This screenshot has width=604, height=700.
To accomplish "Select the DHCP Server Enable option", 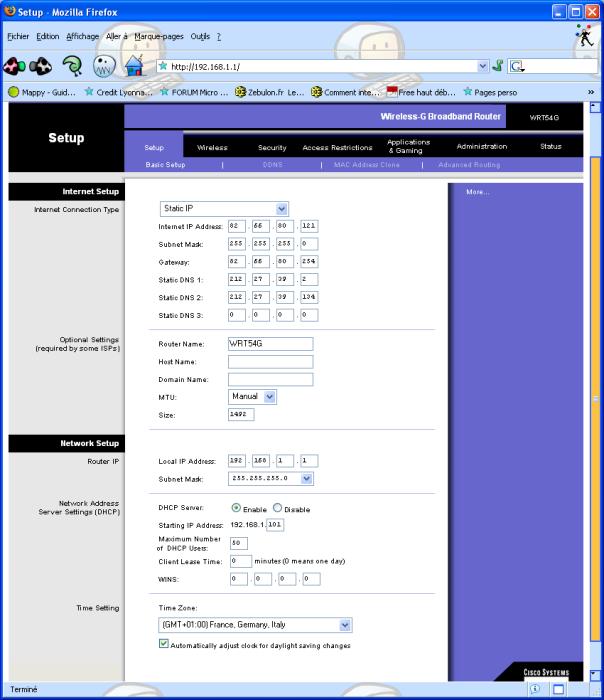I will [236, 508].
